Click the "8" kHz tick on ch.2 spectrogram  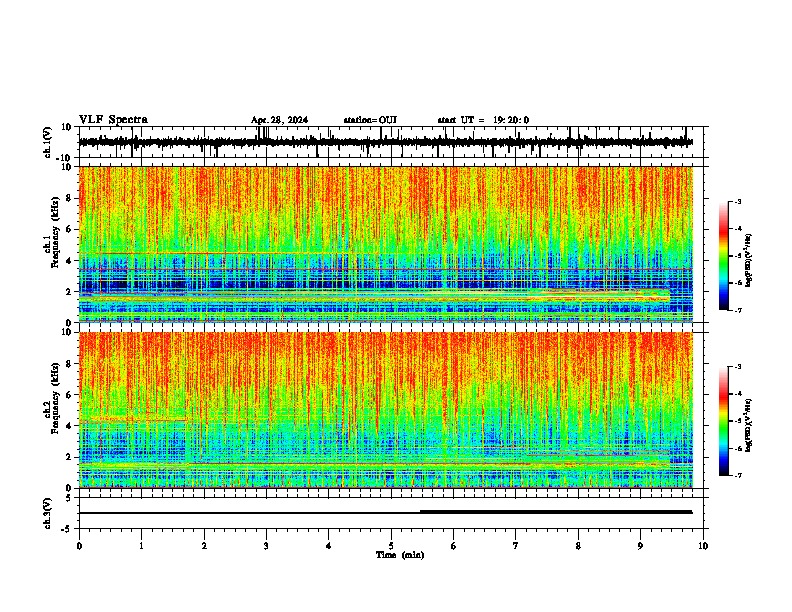tap(69, 364)
